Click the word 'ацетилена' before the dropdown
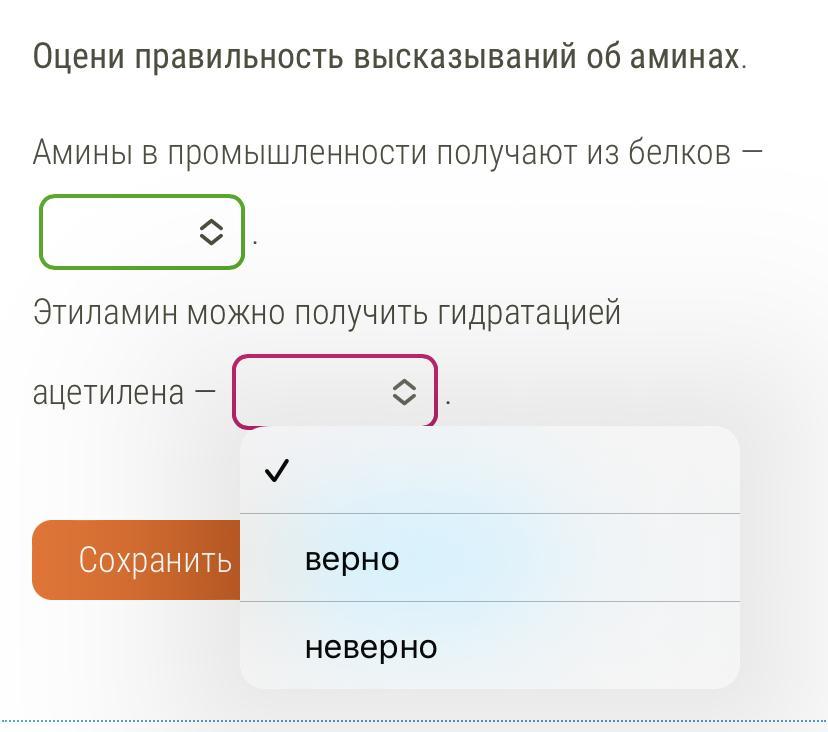Viewport: 828px width, 732px height. [x=108, y=392]
